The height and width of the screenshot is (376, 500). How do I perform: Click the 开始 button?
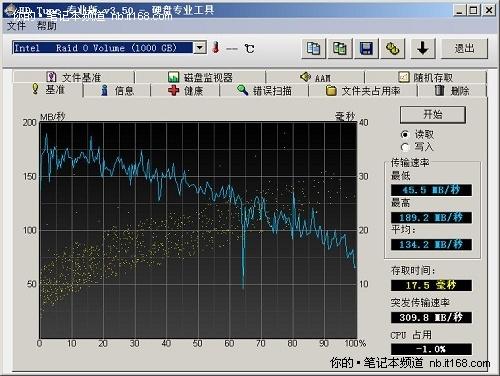pyautogui.click(x=433, y=115)
